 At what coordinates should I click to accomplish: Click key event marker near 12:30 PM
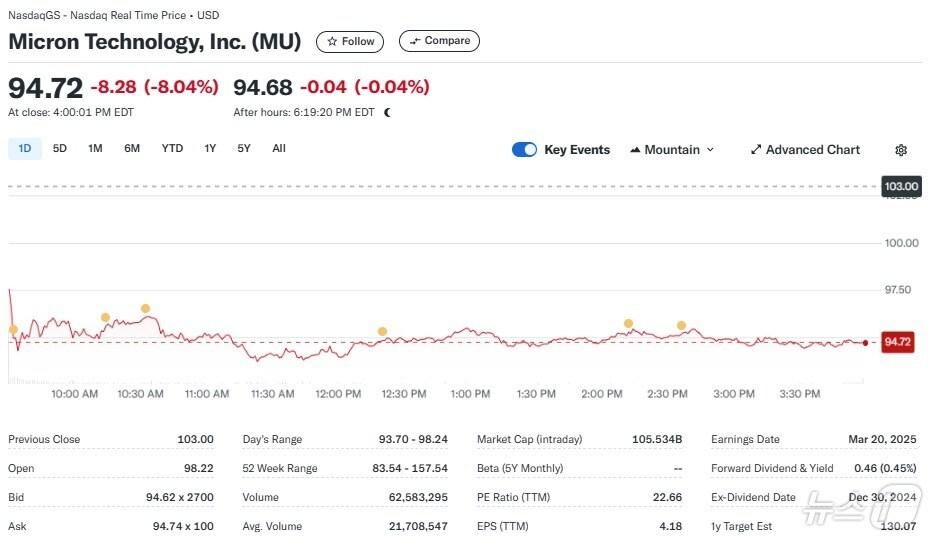click(382, 331)
